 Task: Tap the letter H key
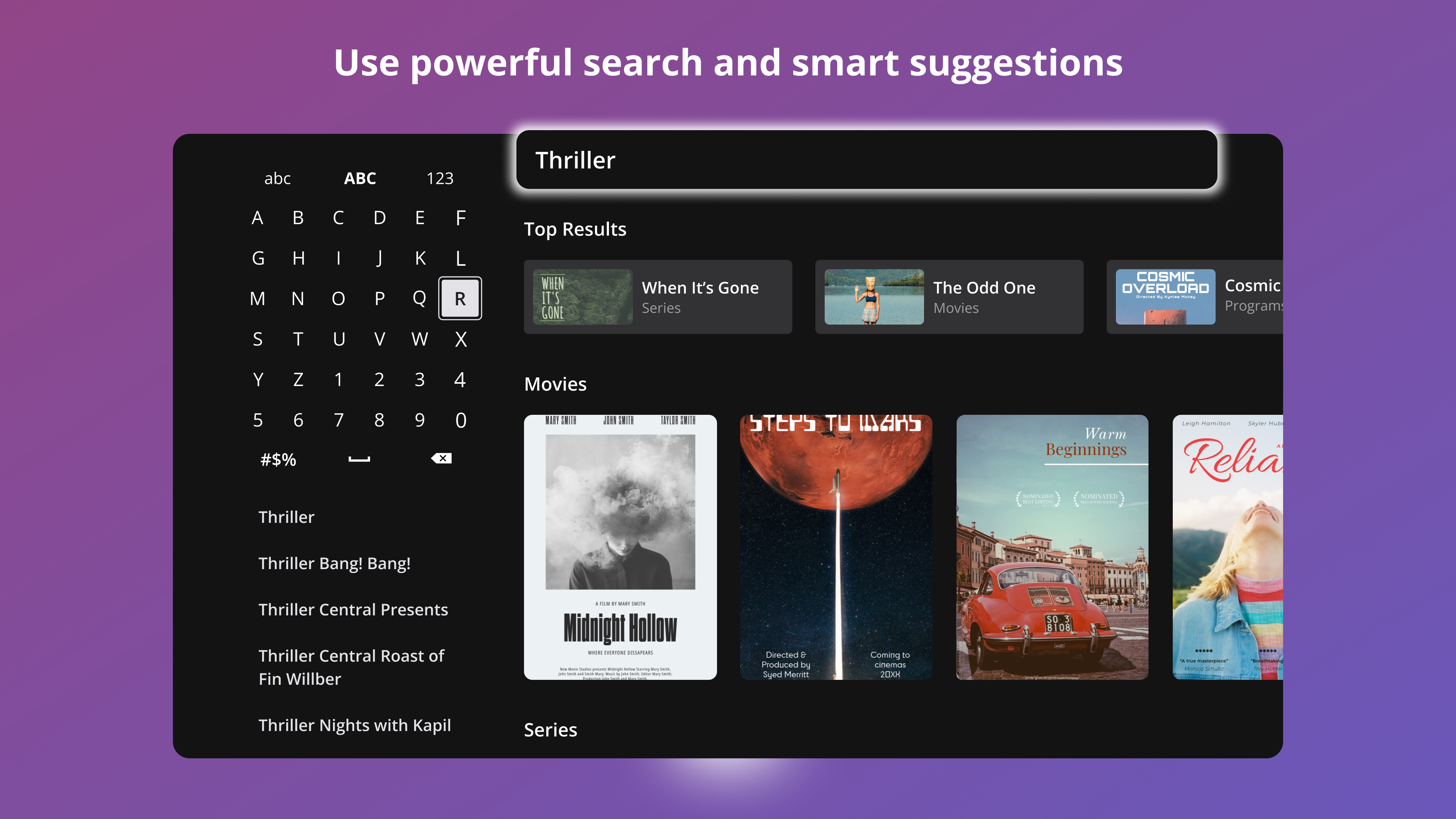298,258
